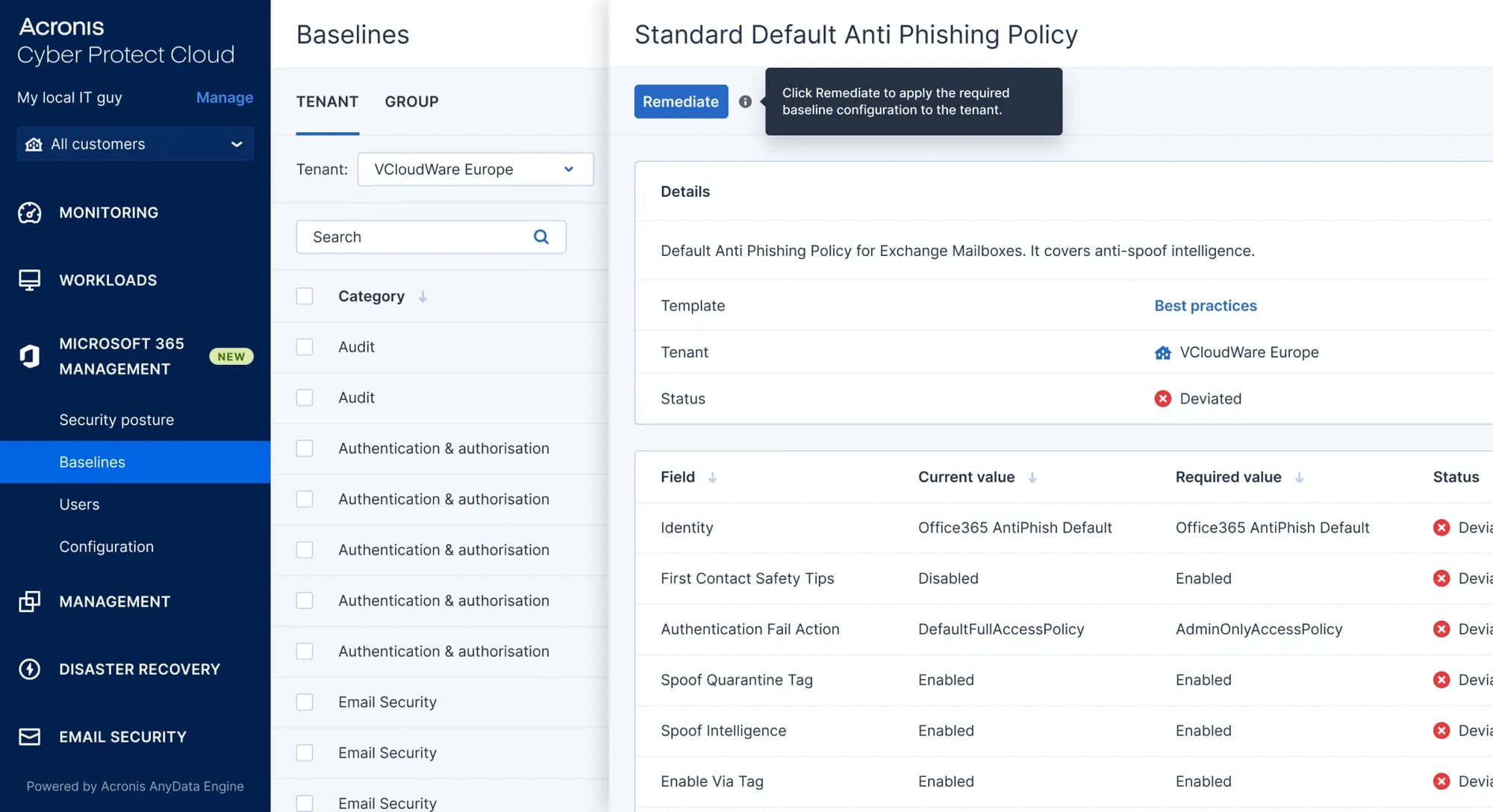Switch to the GROUP tab
The width and height of the screenshot is (1493, 812).
tap(411, 101)
